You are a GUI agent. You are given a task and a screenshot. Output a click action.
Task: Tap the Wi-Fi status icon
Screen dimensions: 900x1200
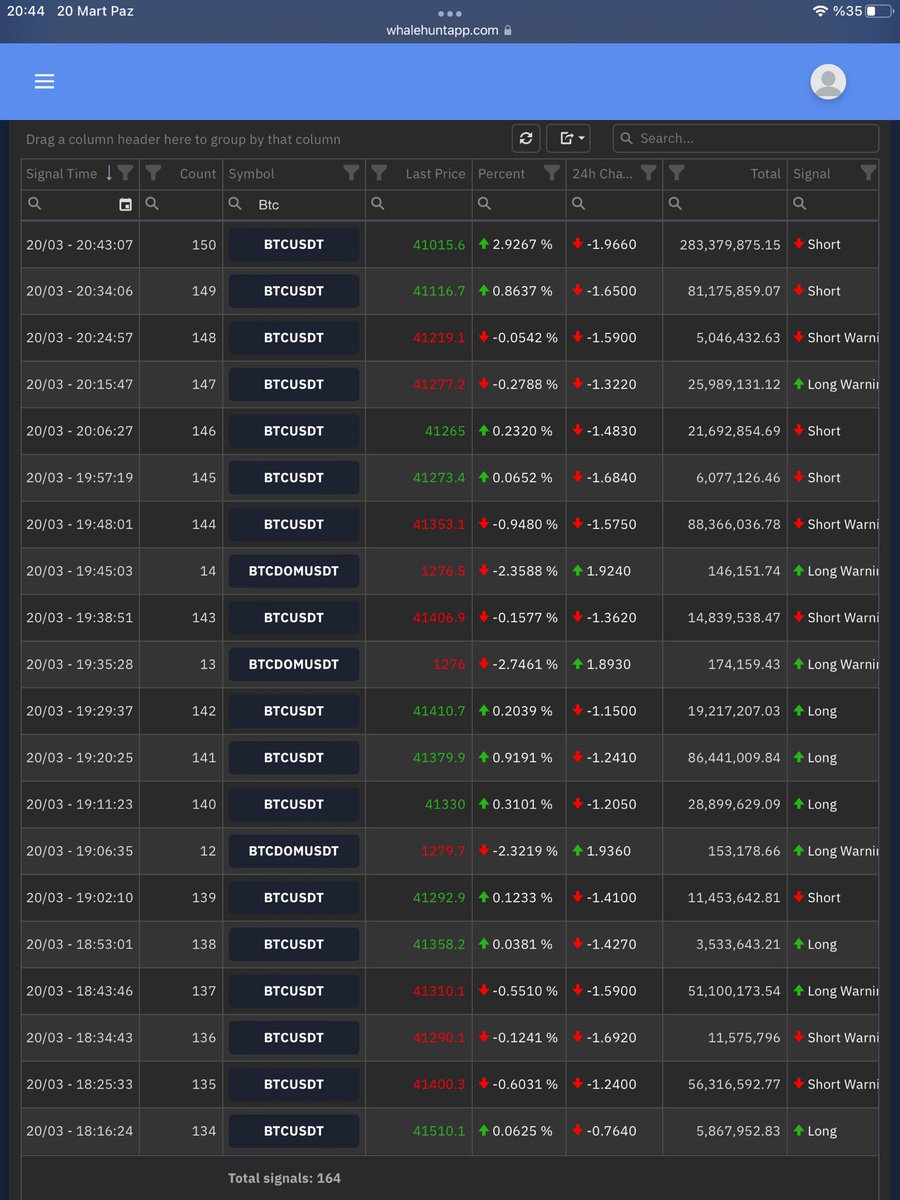820,11
